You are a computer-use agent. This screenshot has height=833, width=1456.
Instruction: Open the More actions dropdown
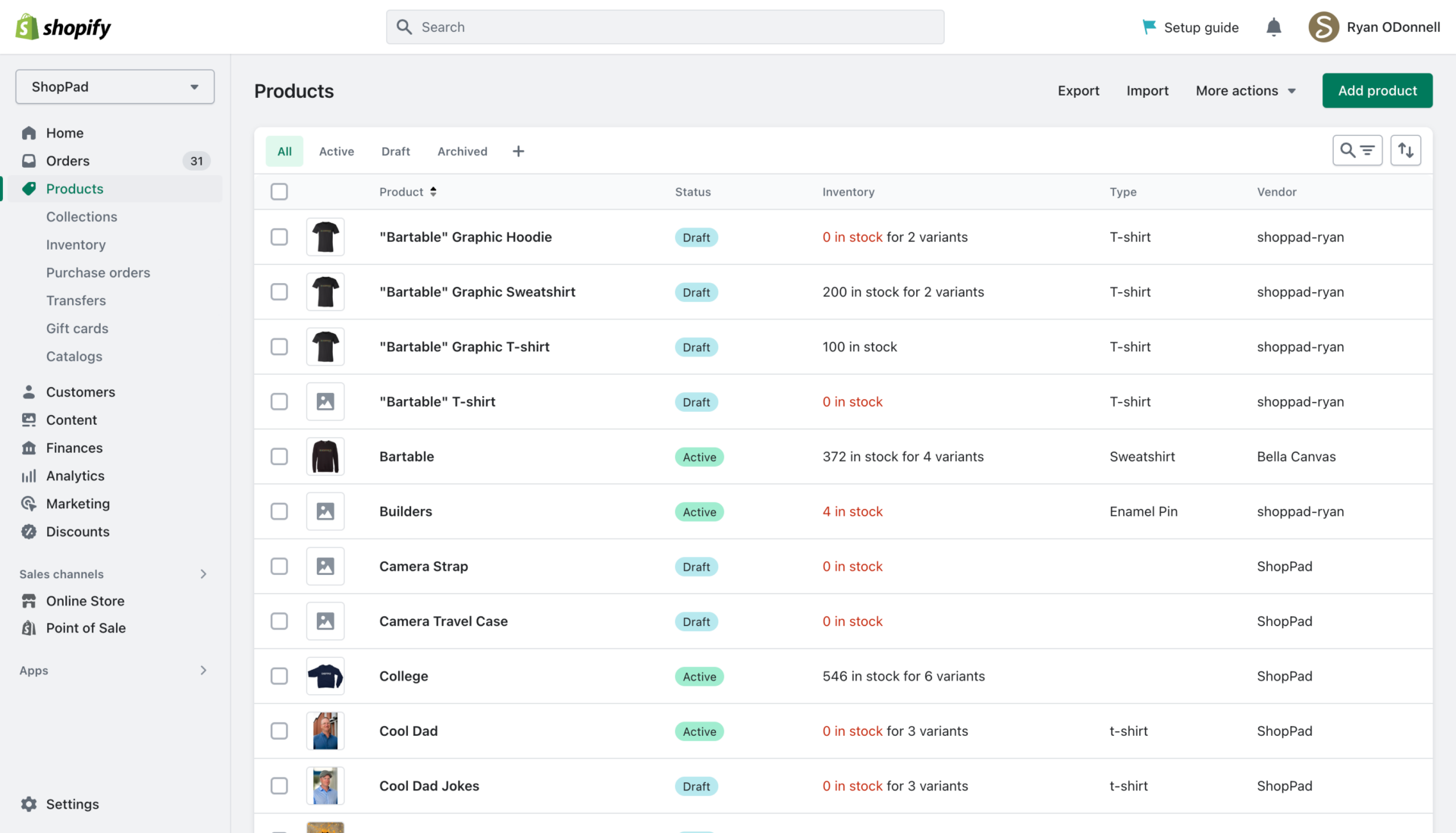(1245, 90)
